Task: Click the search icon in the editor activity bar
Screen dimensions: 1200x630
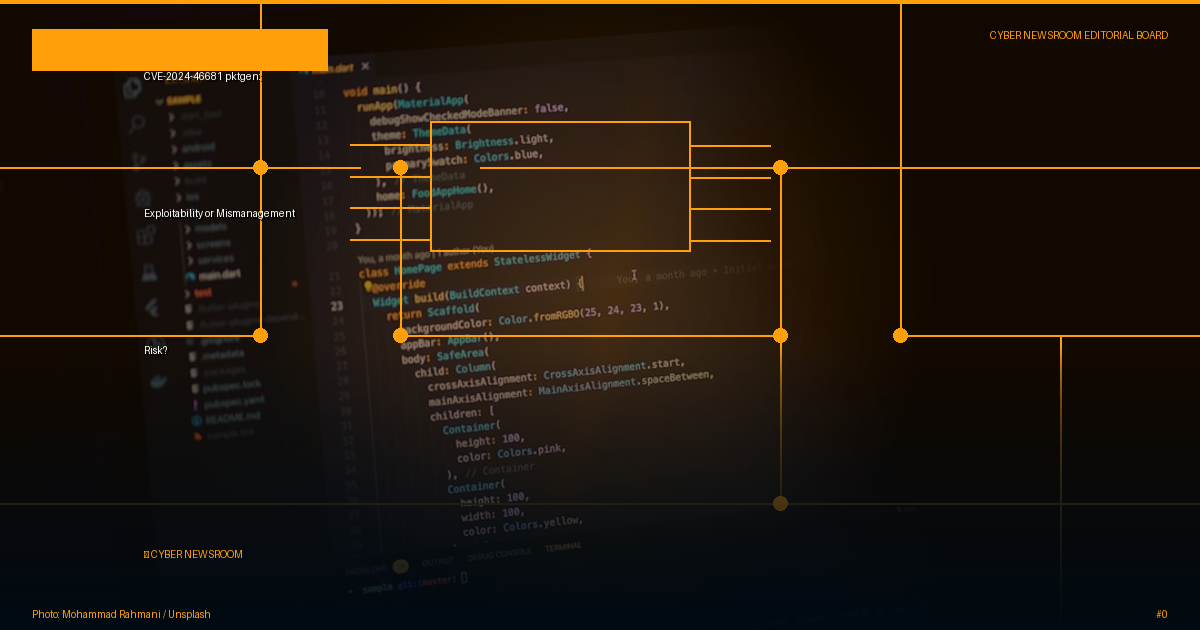Action: pos(136,123)
